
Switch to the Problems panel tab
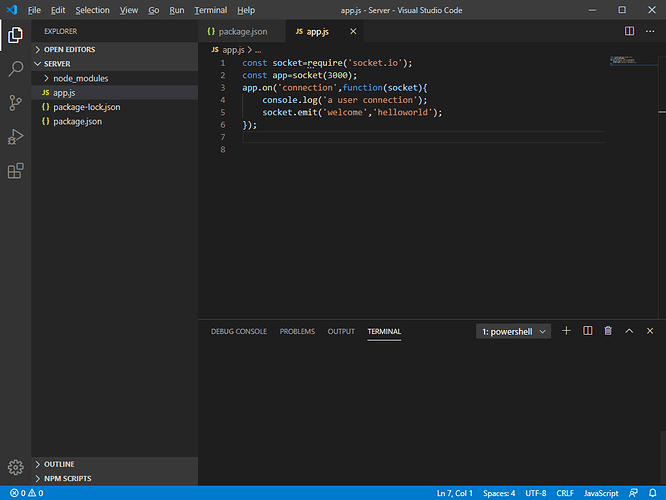297,331
